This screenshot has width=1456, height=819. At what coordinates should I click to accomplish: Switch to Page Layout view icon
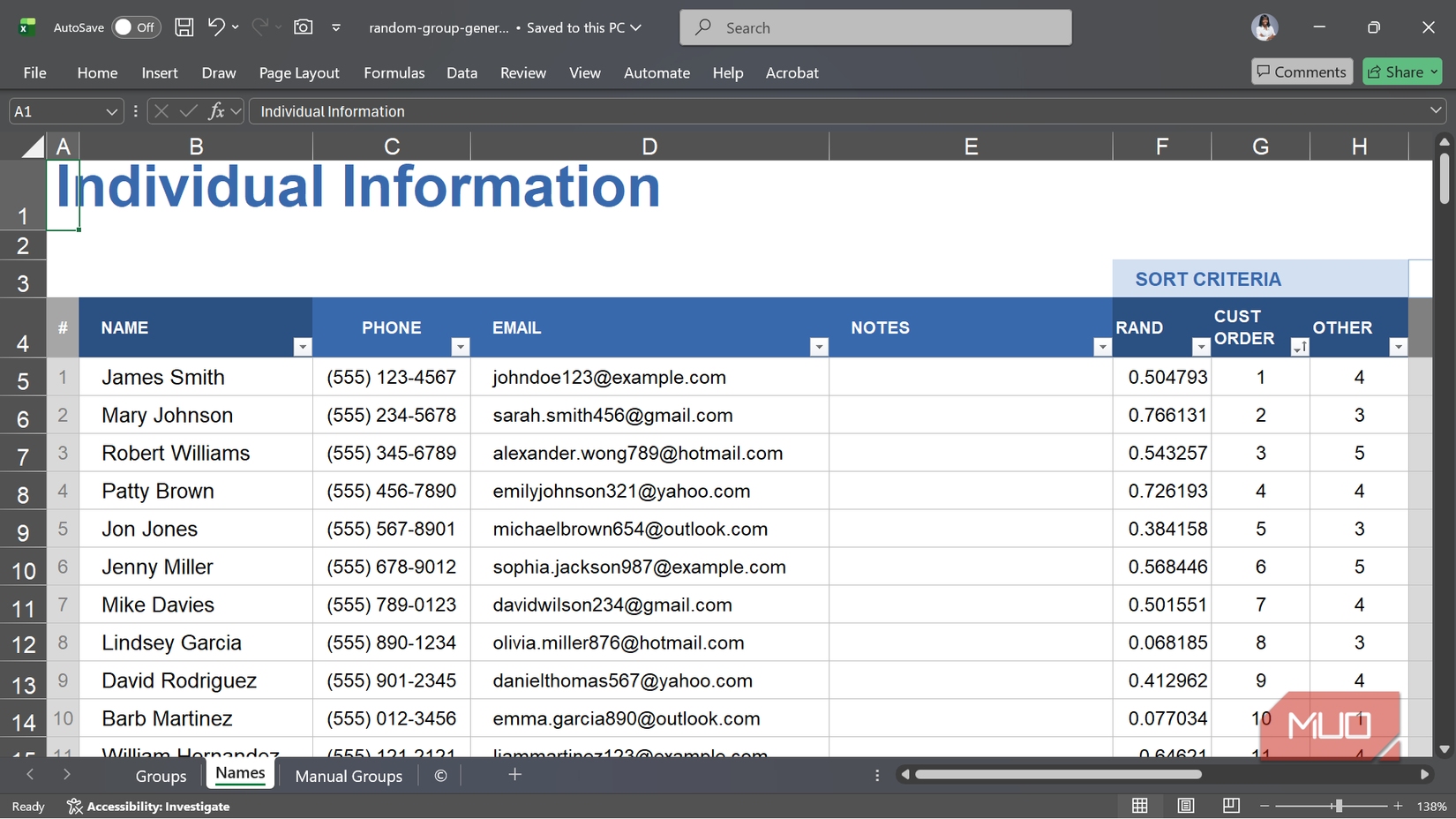tap(1185, 806)
